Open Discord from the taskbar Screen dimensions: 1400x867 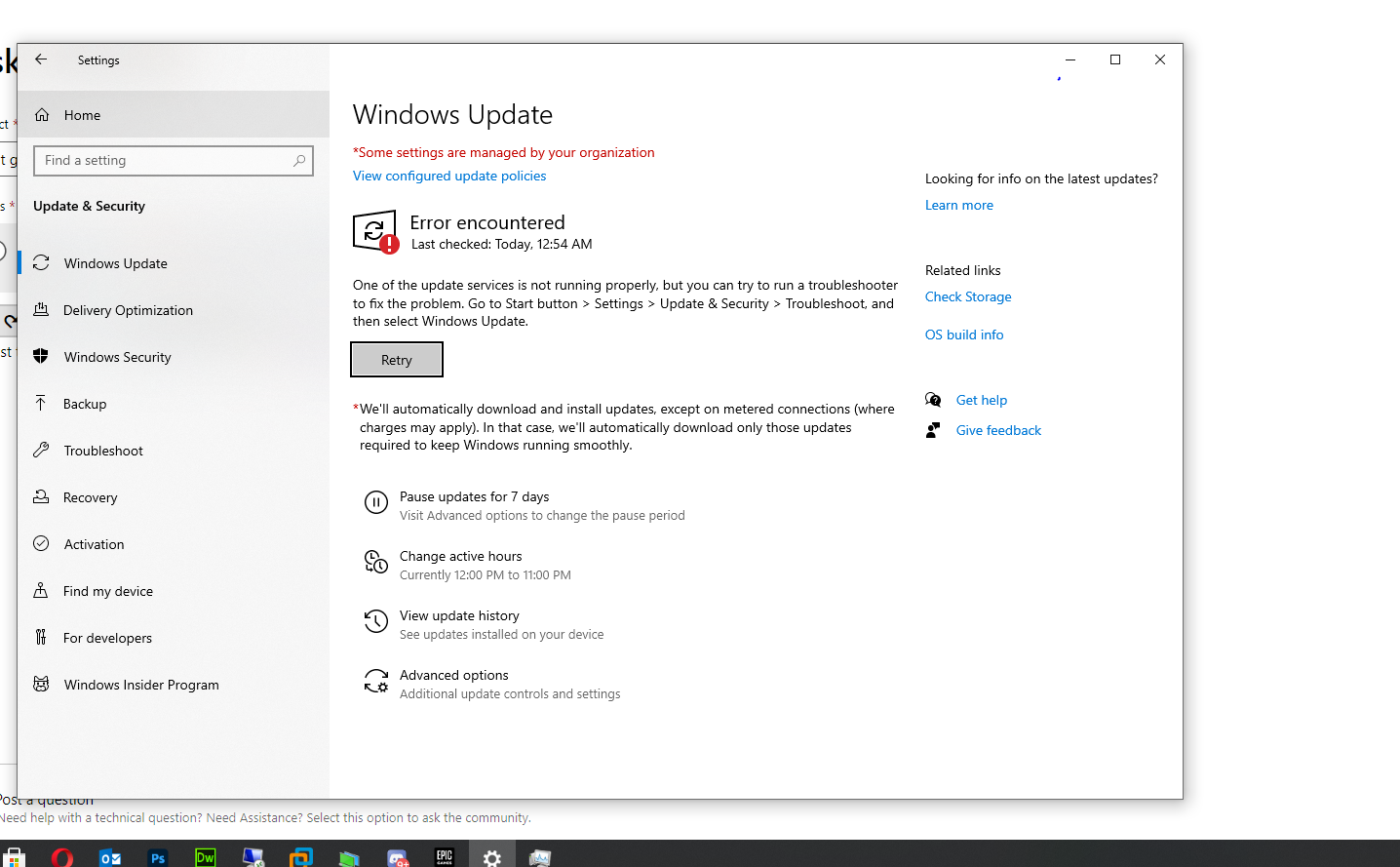[397, 857]
